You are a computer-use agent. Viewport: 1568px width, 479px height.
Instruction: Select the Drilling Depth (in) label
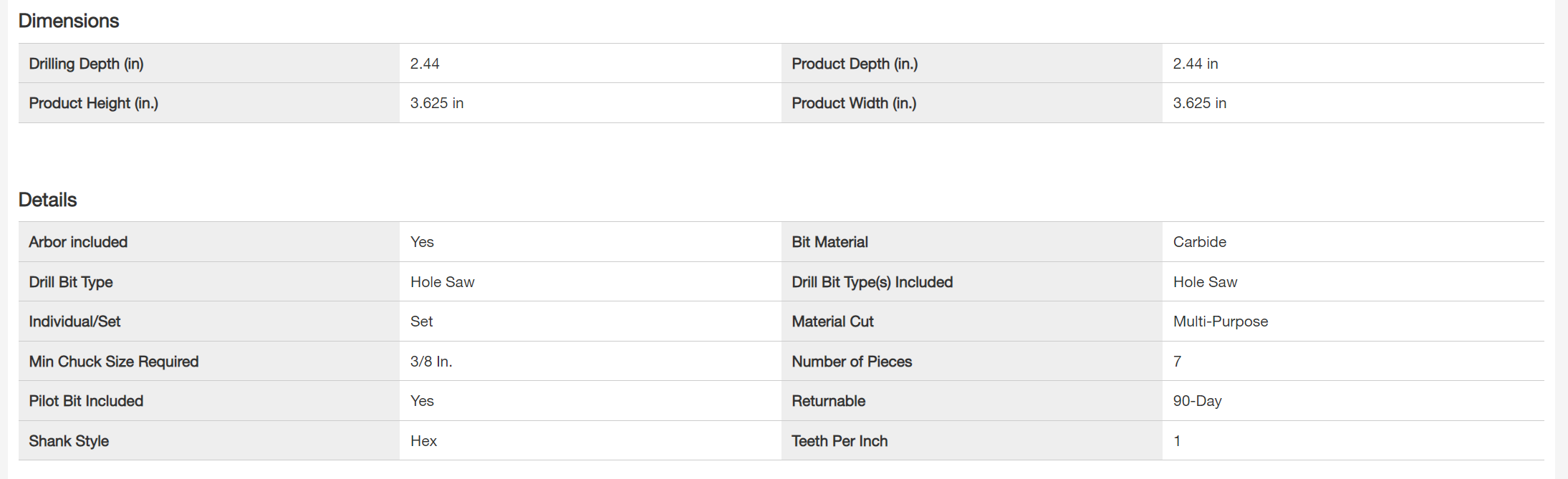[x=86, y=64]
